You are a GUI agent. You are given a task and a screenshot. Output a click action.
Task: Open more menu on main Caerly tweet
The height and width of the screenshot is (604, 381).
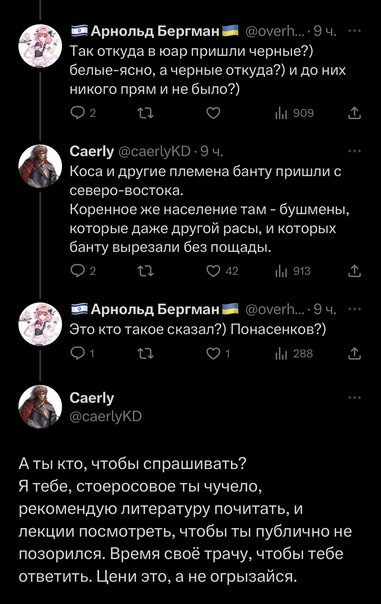(354, 398)
